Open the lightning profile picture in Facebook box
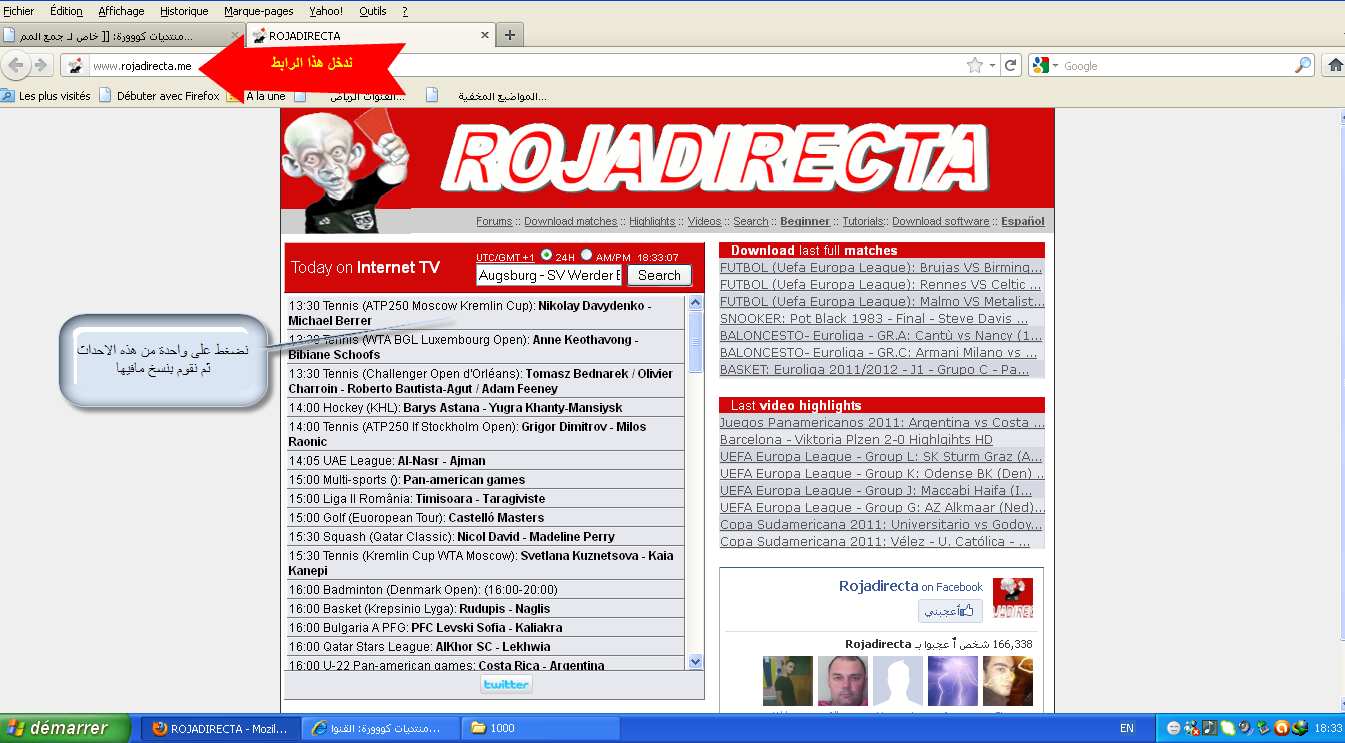The width and height of the screenshot is (1345, 743). point(952,681)
